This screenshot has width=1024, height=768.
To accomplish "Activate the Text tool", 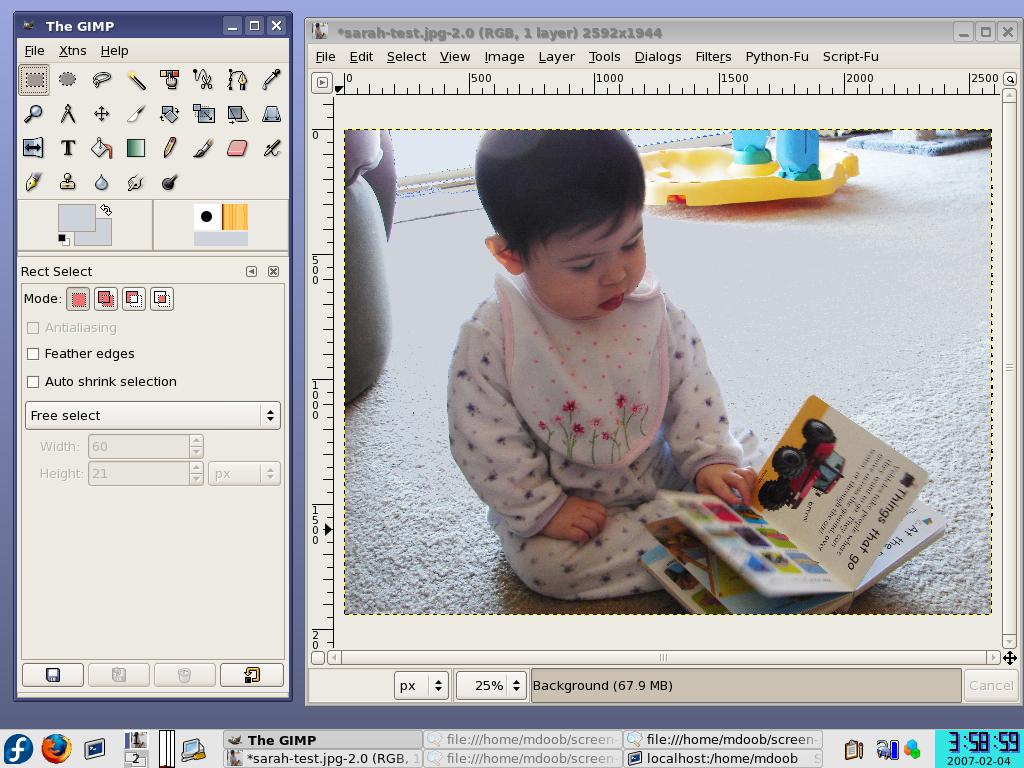I will pyautogui.click(x=67, y=148).
